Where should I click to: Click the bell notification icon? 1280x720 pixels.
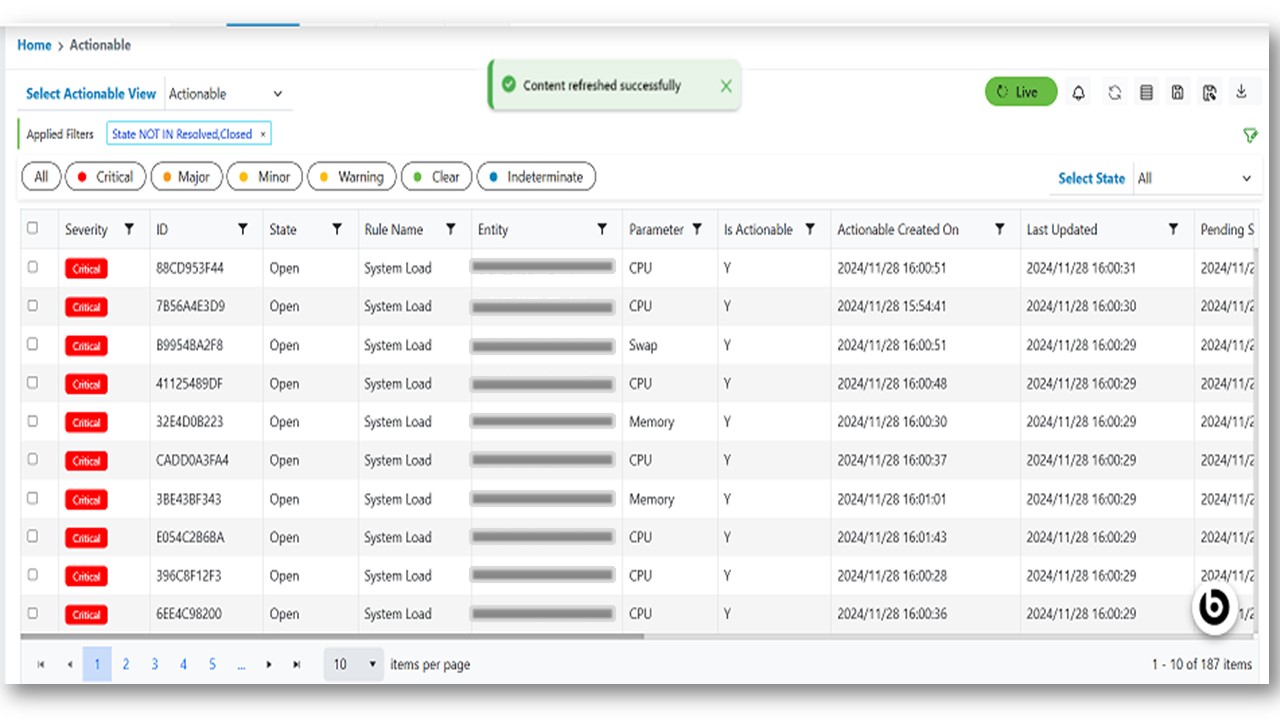click(x=1078, y=93)
